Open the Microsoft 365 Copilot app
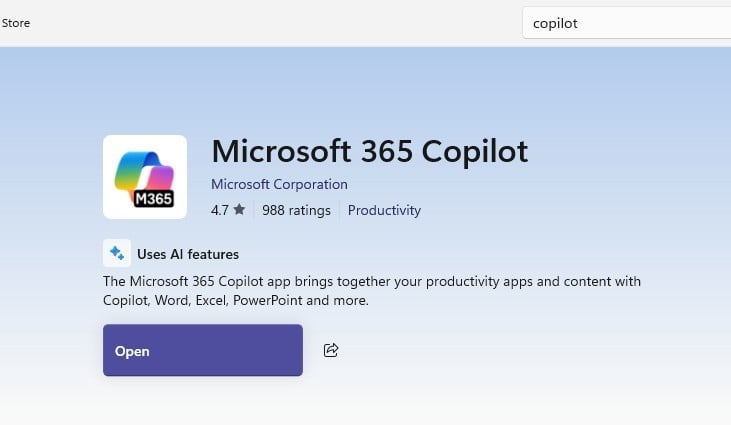Screen dimensions: 731x425 [202, 350]
